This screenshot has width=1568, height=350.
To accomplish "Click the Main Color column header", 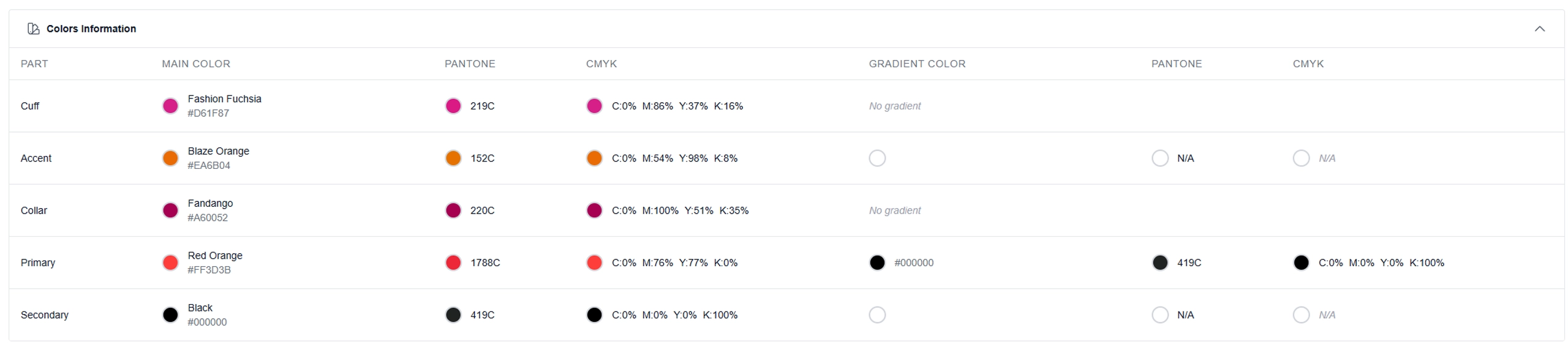I will (196, 64).
